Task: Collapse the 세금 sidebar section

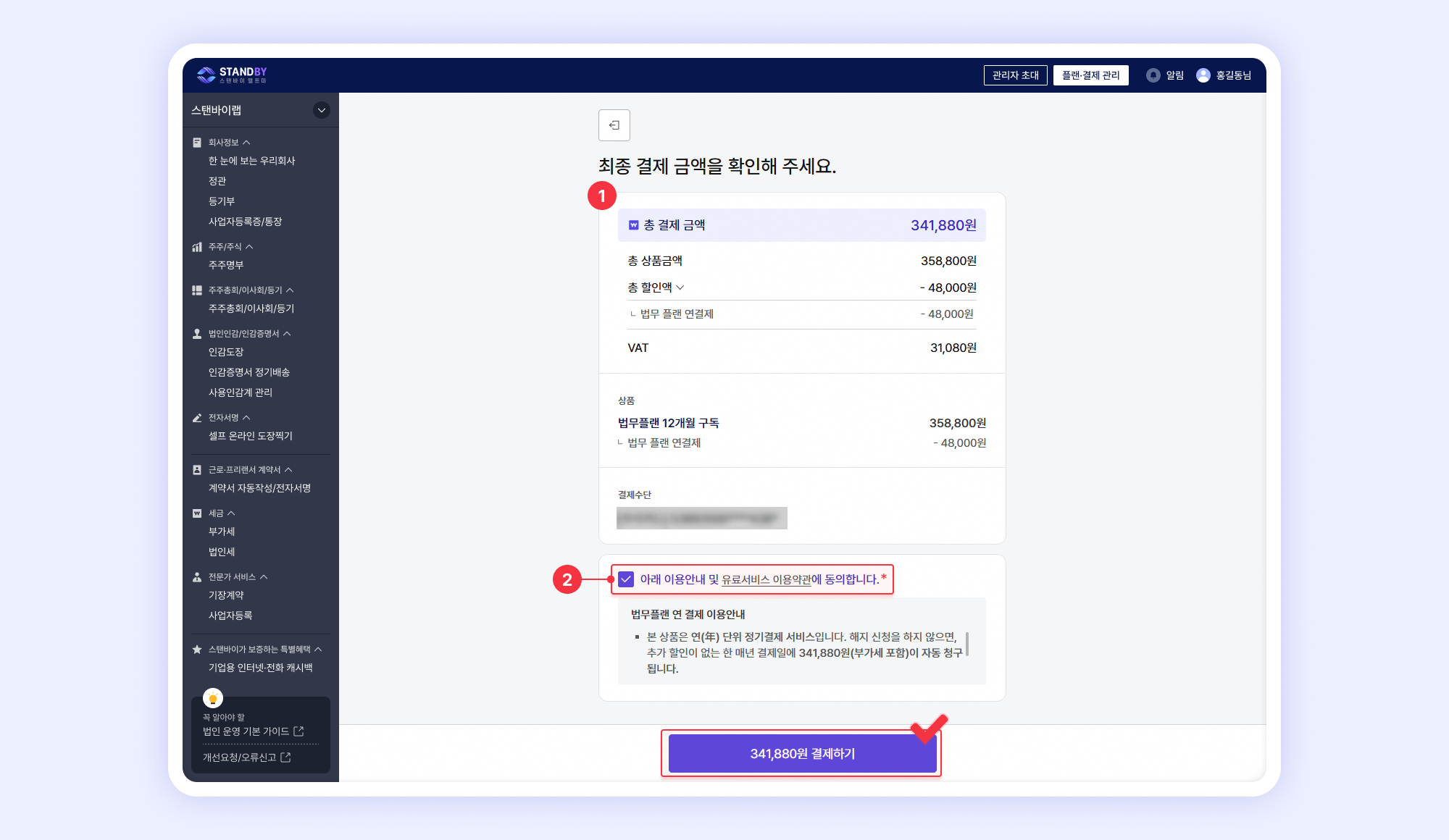Action: (231, 513)
